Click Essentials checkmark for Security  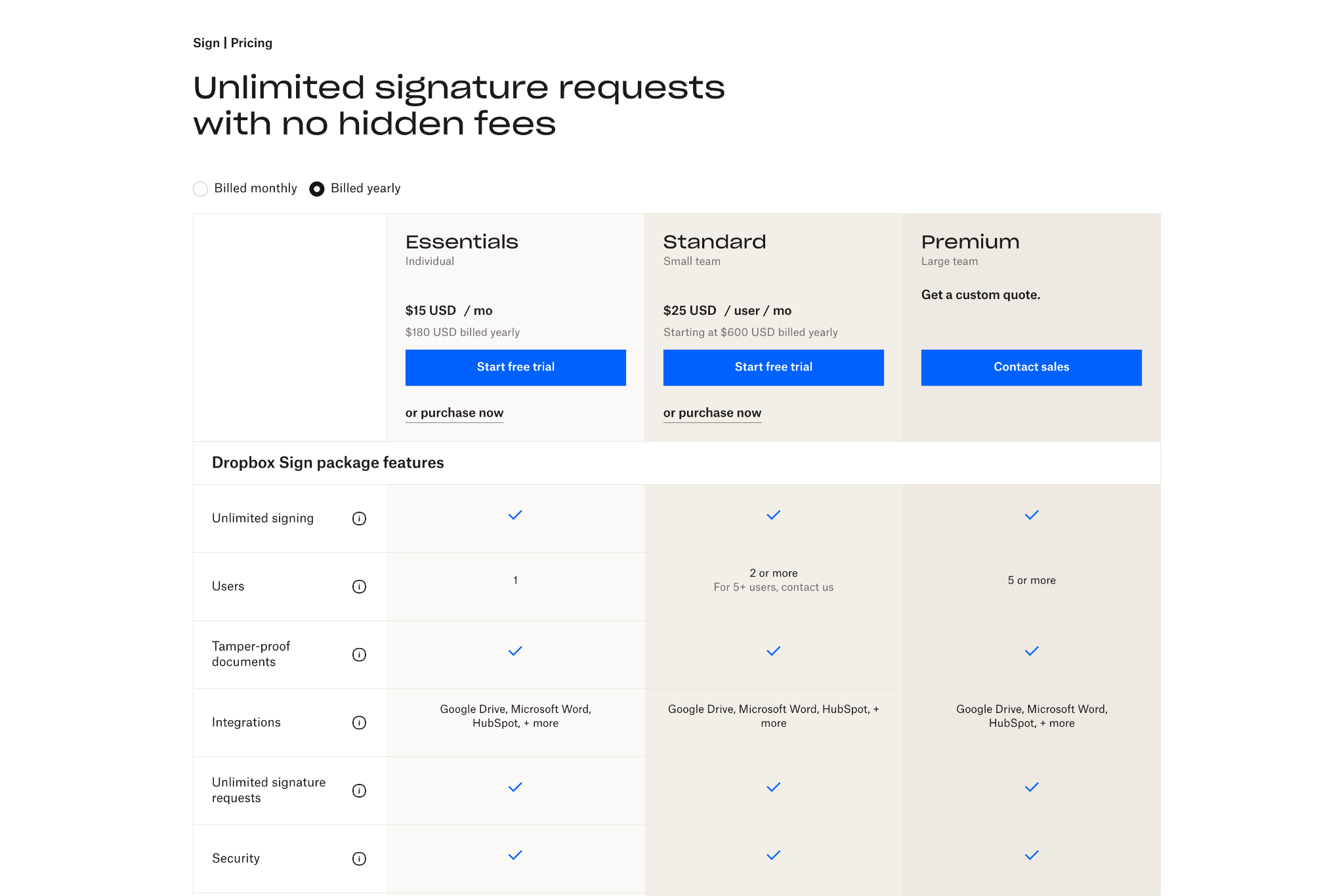point(515,855)
